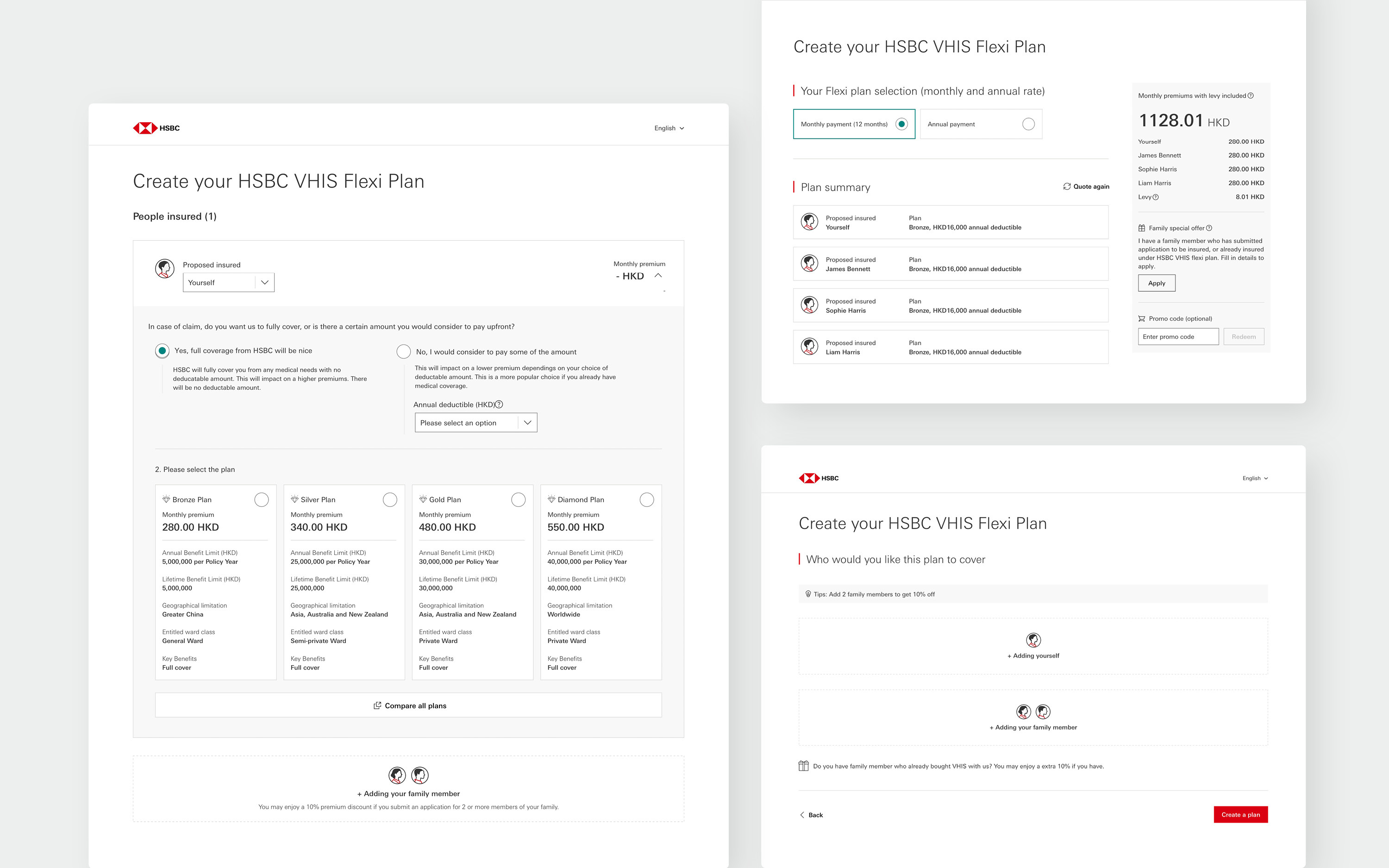Click the red Create a plan button

(x=1240, y=815)
